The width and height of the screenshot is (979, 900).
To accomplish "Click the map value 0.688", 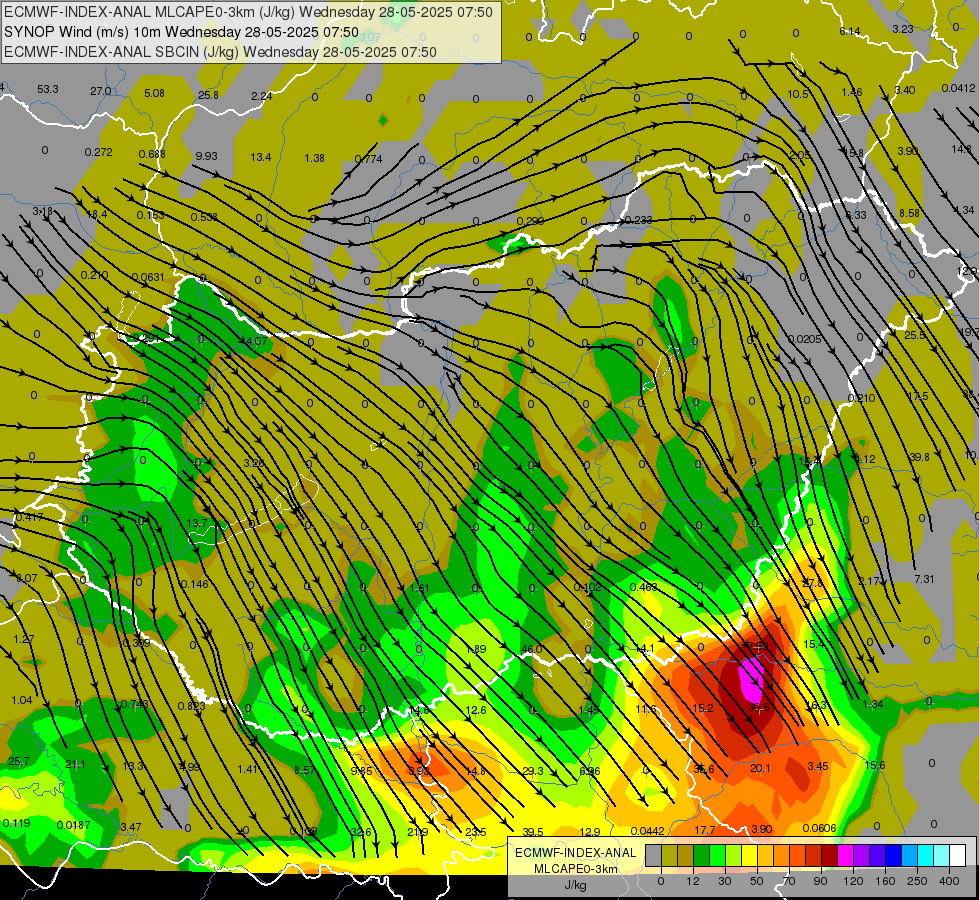I will point(152,154).
